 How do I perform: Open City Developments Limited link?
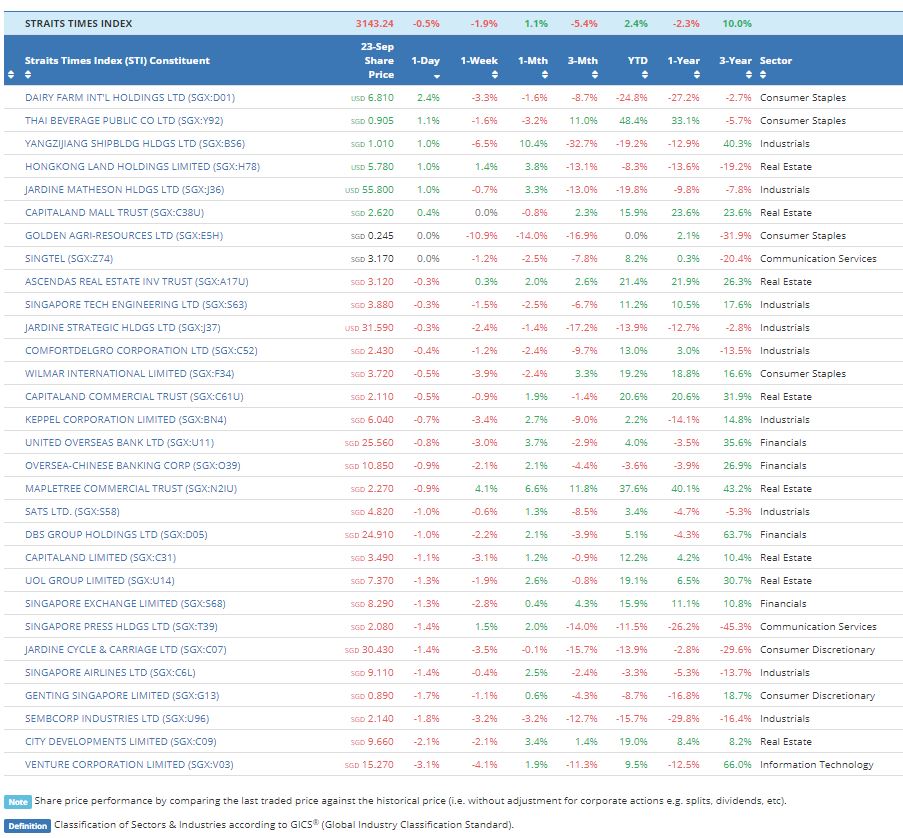click(x=120, y=742)
